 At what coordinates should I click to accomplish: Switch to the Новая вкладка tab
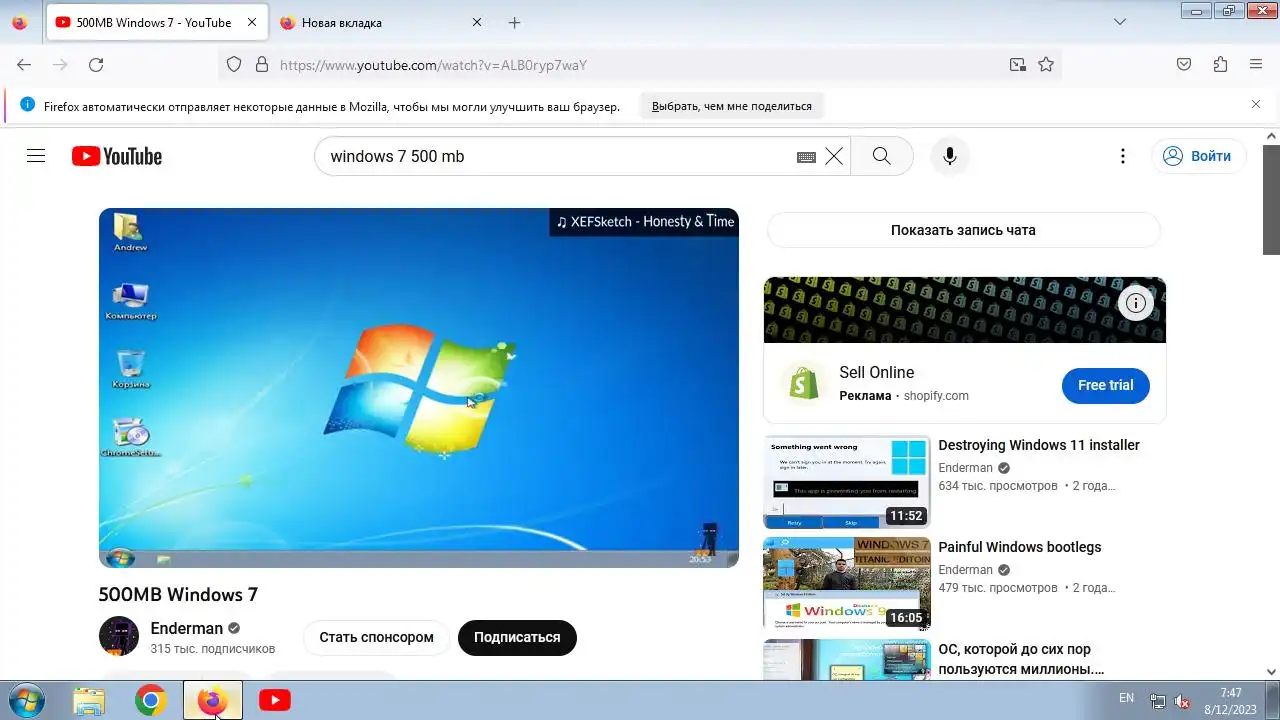coord(380,22)
